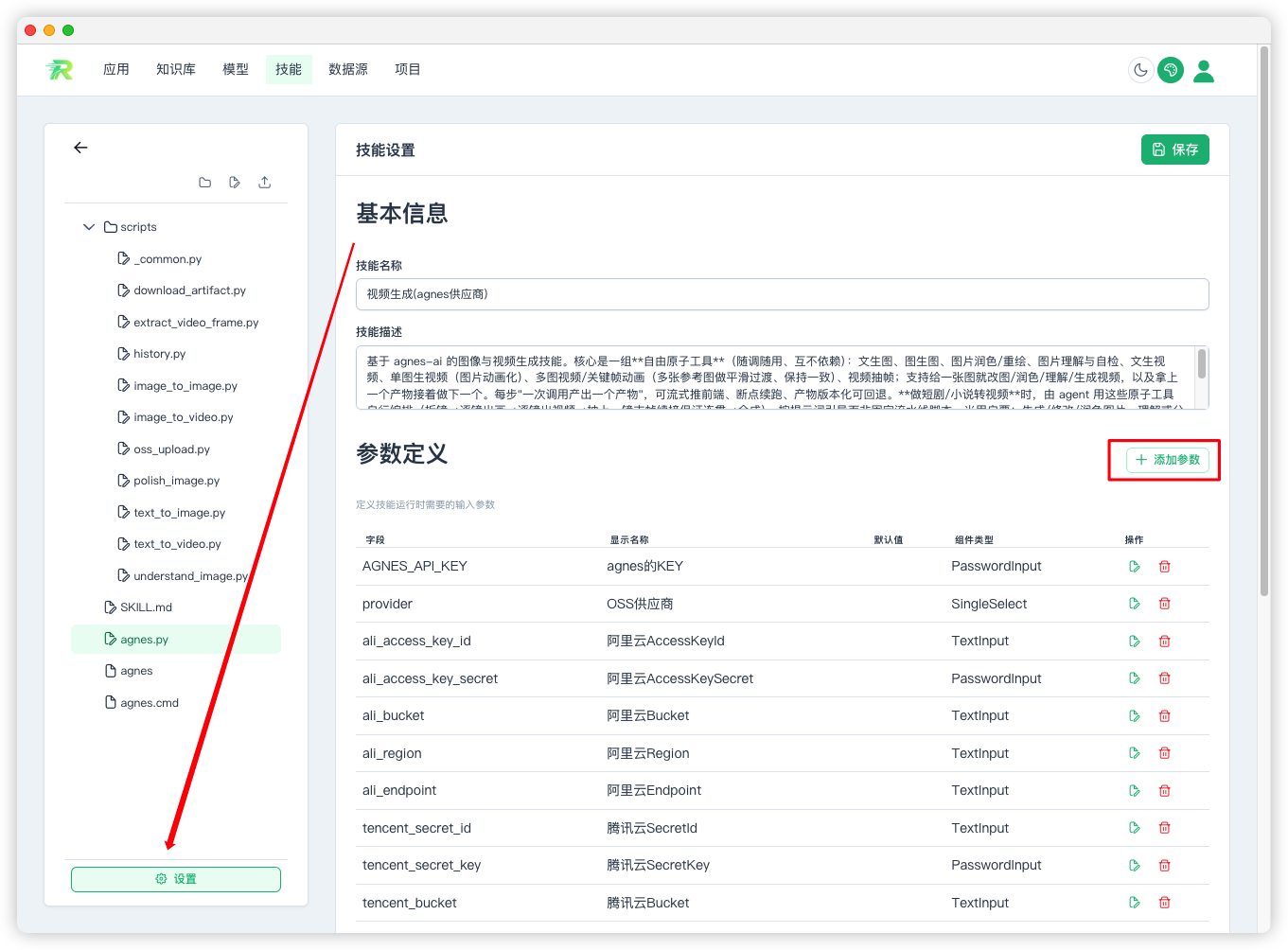
Task: Open the 数据源 menu tab
Action: (348, 69)
